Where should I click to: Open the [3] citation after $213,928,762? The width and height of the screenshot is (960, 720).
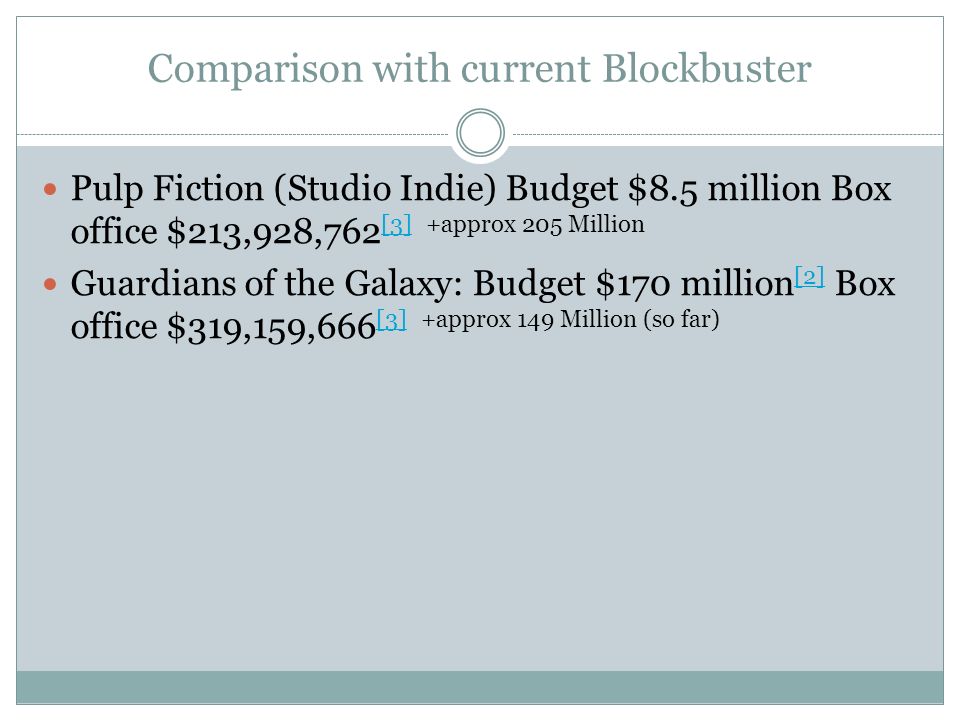click(396, 225)
